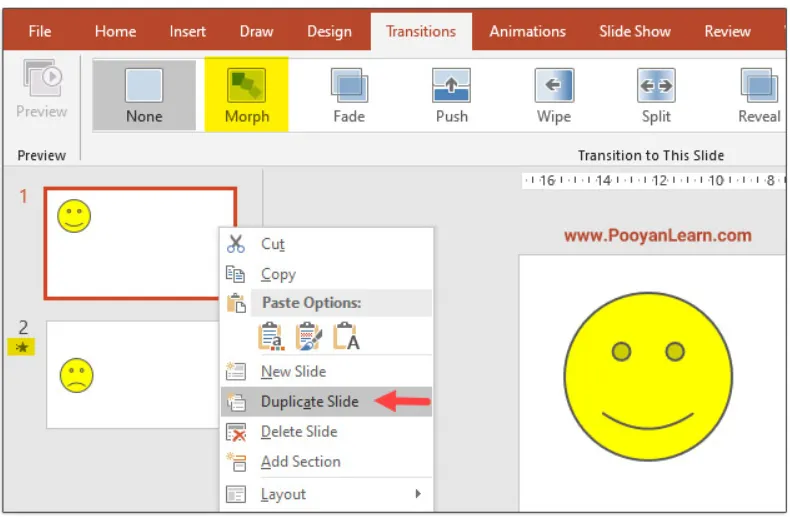Select the Fade transition effect
Viewport: 790px width, 517px height.
(x=348, y=94)
